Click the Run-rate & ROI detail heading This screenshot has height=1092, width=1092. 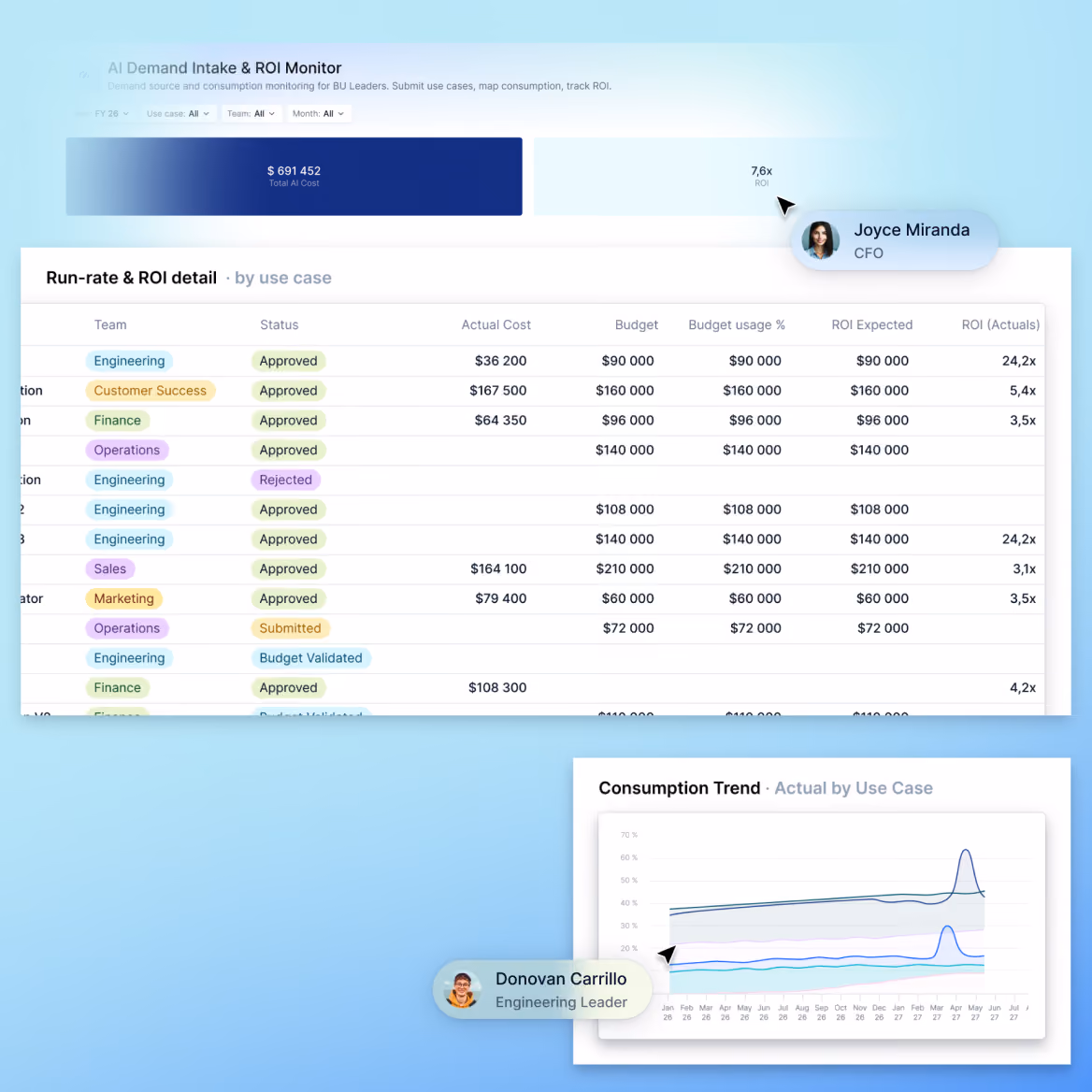pos(132,278)
